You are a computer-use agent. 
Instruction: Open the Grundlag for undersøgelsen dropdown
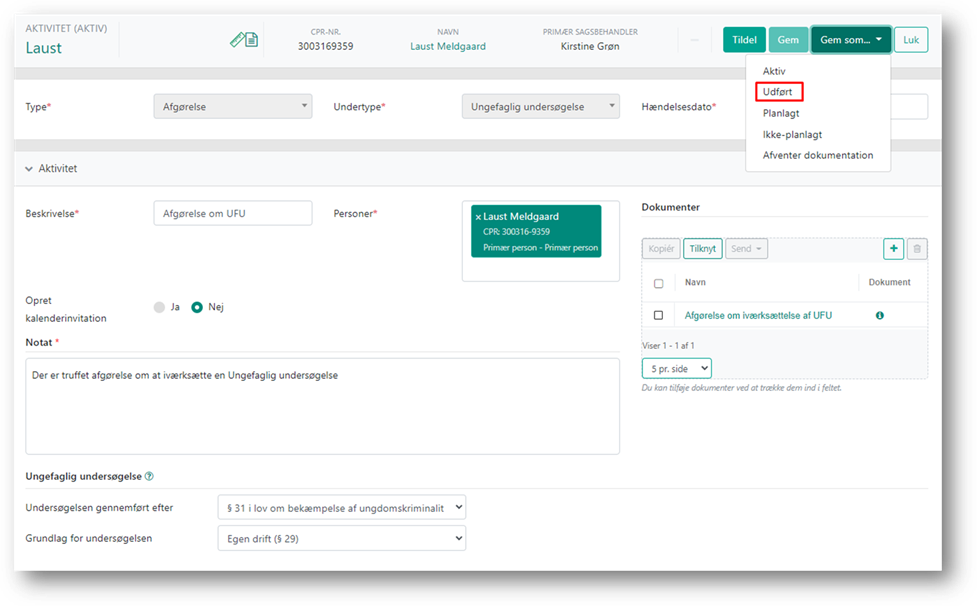[x=341, y=538]
